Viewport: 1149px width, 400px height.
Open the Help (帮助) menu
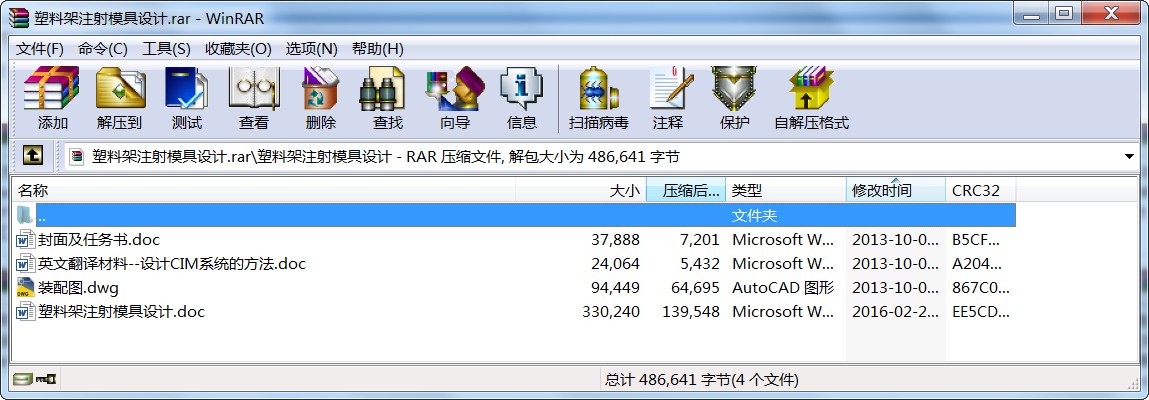point(377,49)
